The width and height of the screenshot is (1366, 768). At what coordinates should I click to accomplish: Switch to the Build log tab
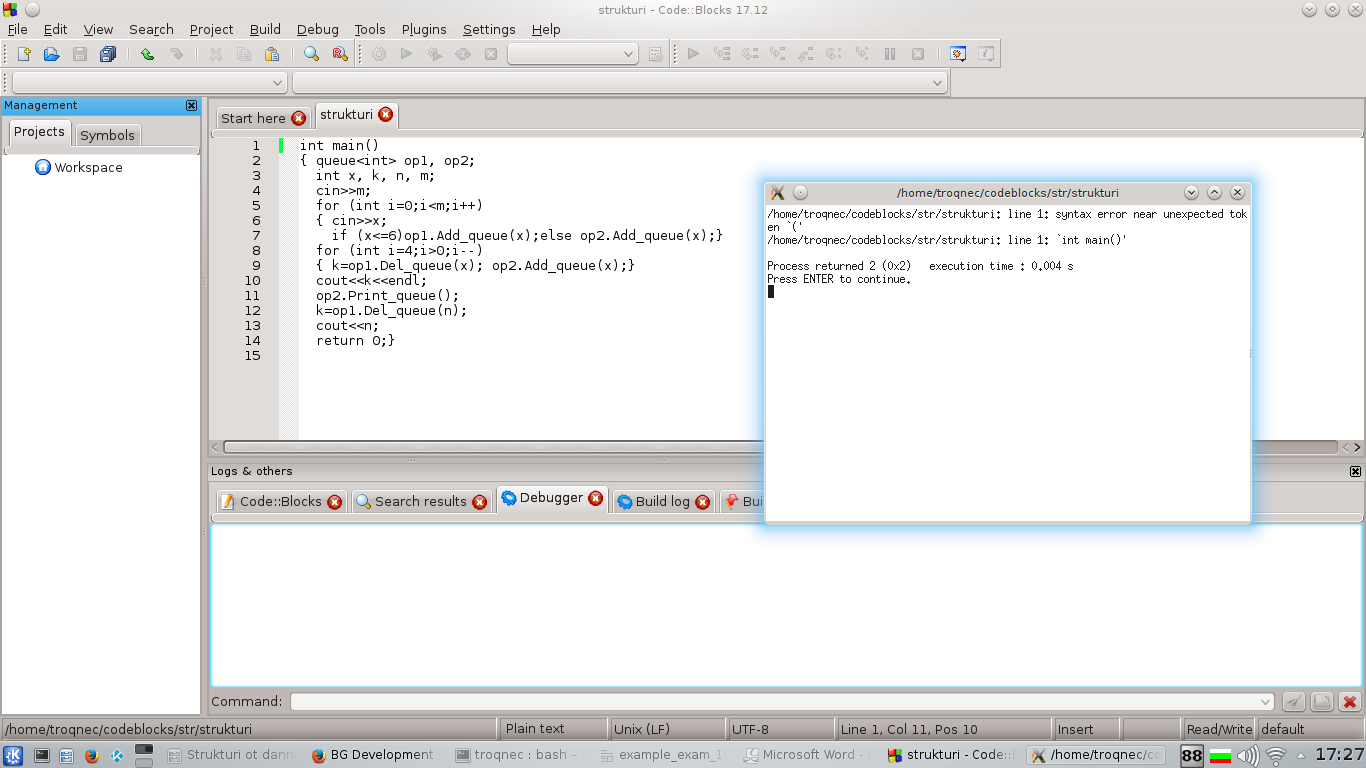(662, 501)
